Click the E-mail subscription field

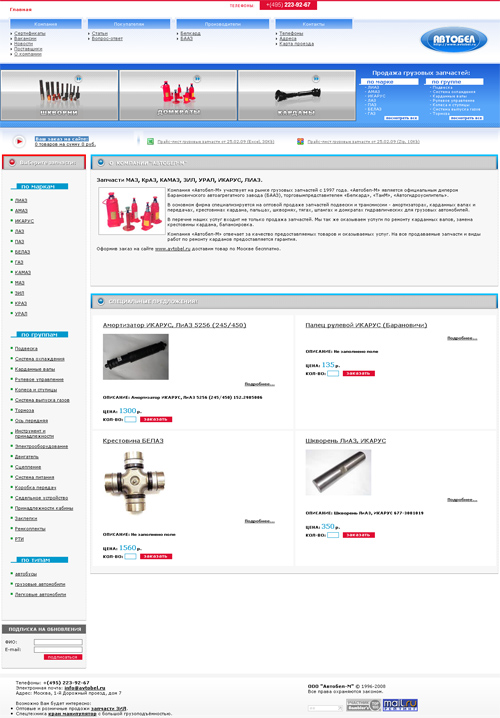point(58,649)
